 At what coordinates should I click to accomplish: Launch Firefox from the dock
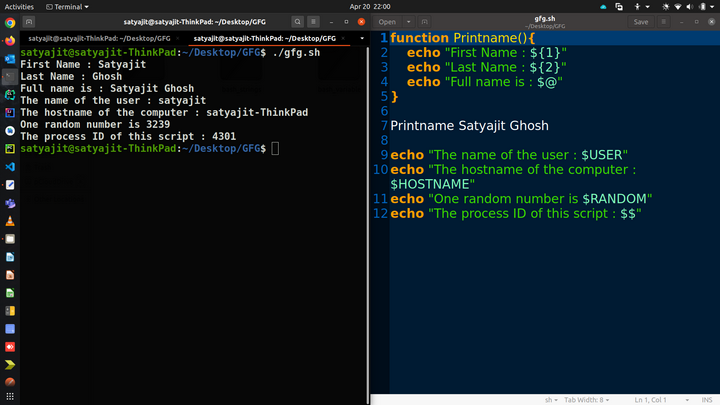click(x=10, y=41)
